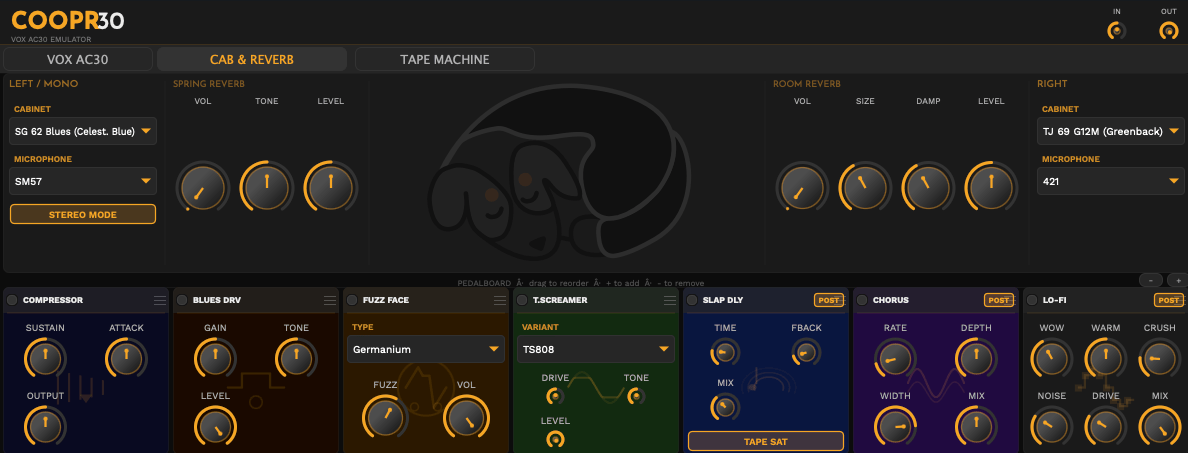Click the Compressor ATTACK knob
Screen dimensions: 1188x453
[x=126, y=359]
